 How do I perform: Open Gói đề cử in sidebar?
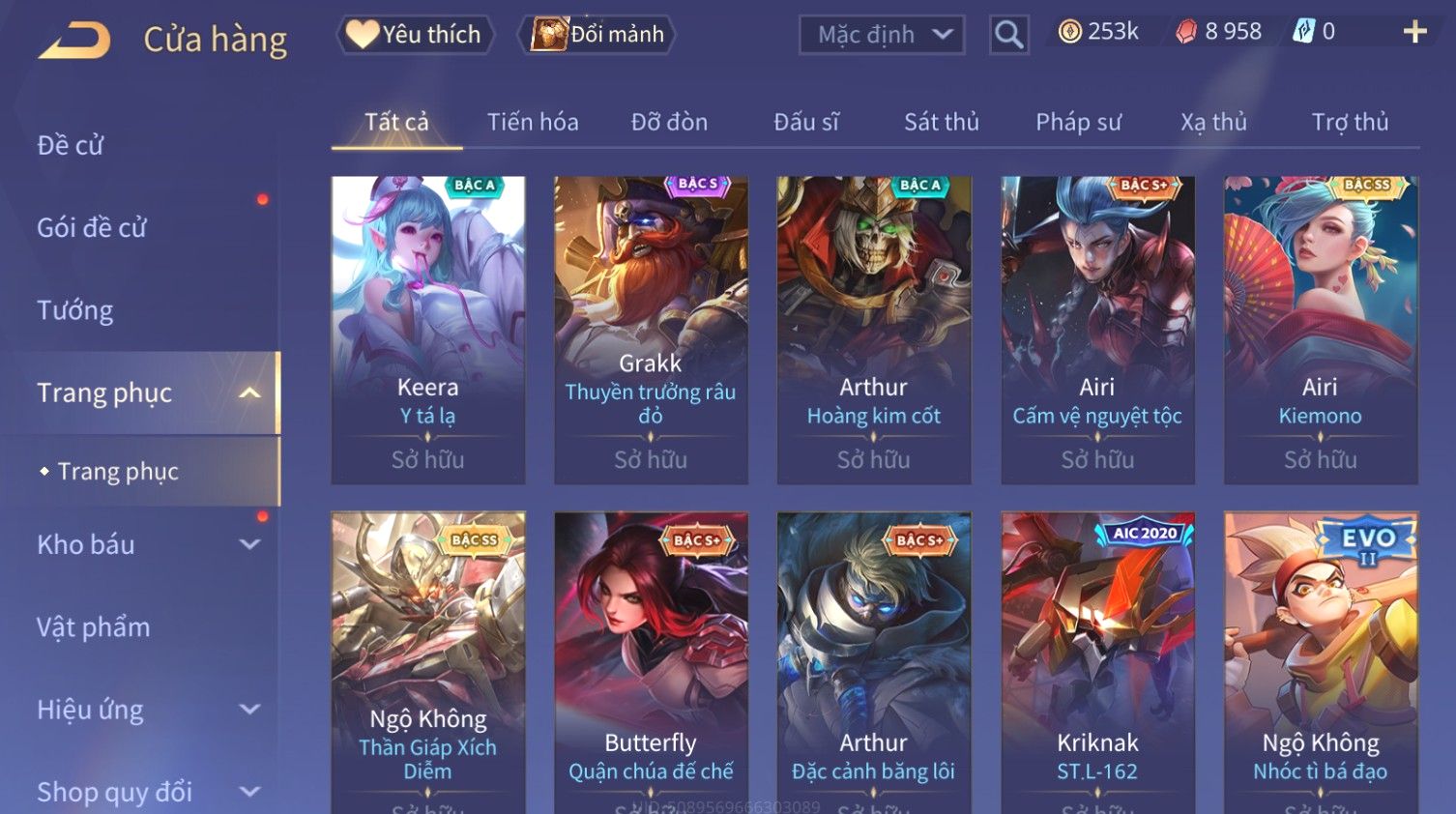click(x=92, y=228)
